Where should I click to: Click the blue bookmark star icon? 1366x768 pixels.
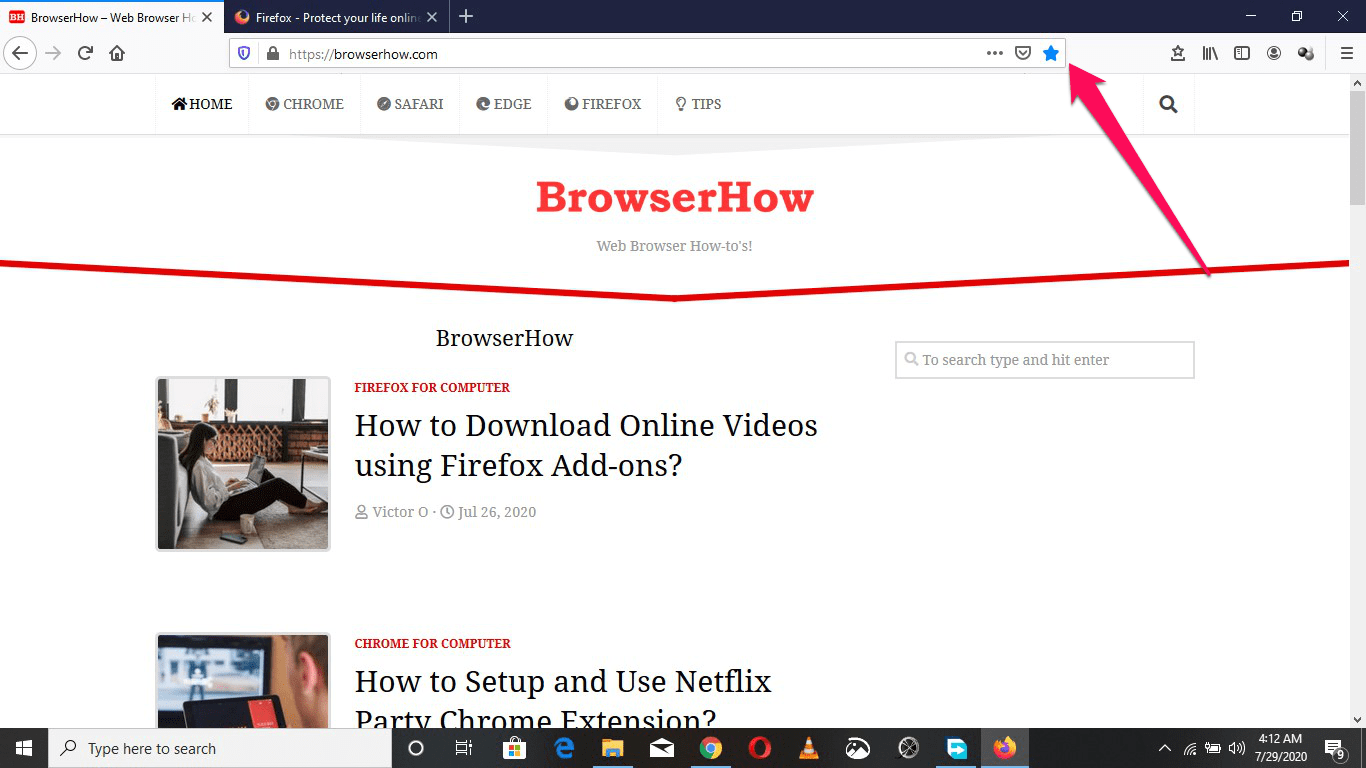pyautogui.click(x=1050, y=54)
